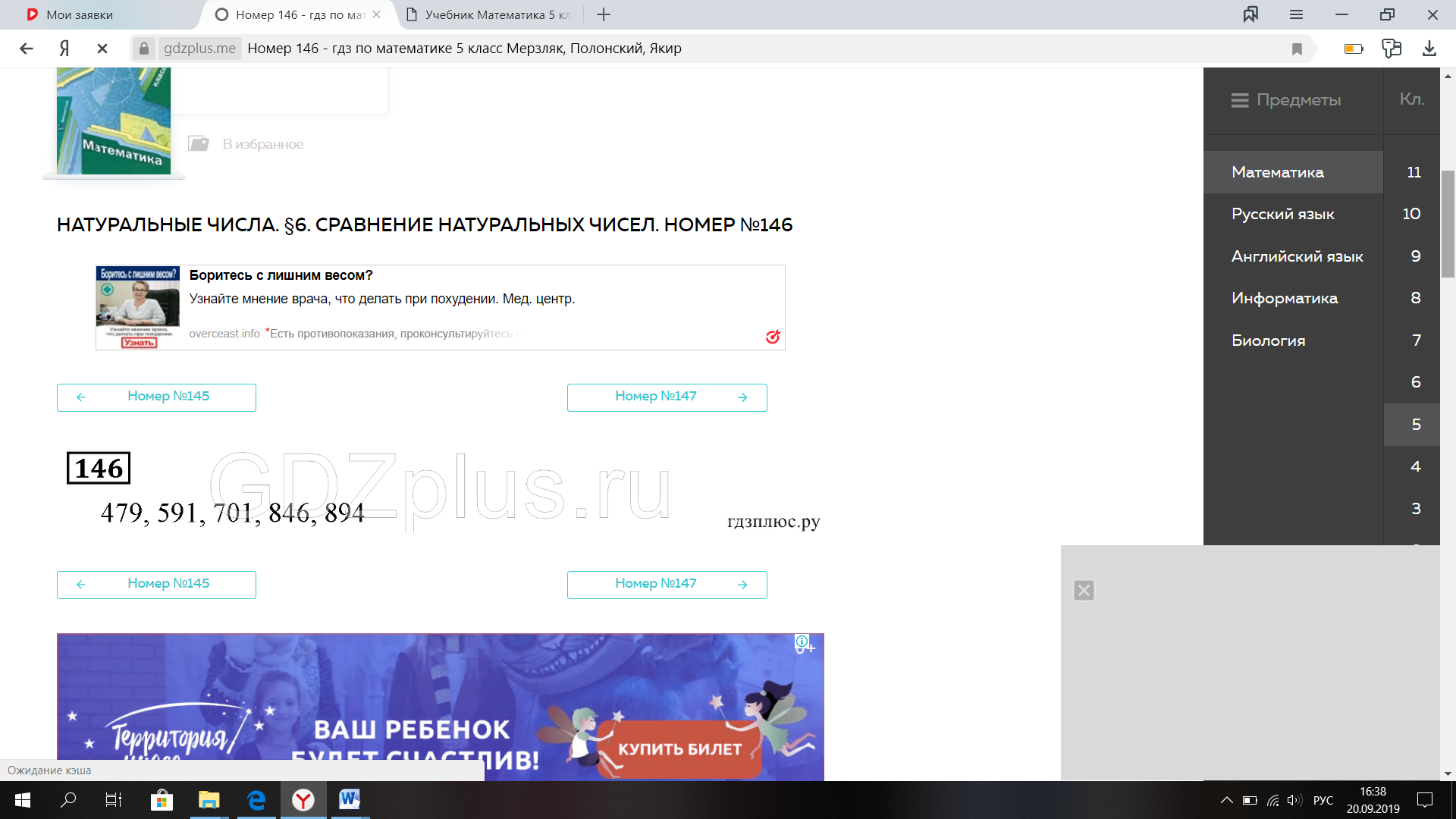Screen dimensions: 1456x819
Task: Select class 6 in sidebar
Action: (x=1415, y=382)
